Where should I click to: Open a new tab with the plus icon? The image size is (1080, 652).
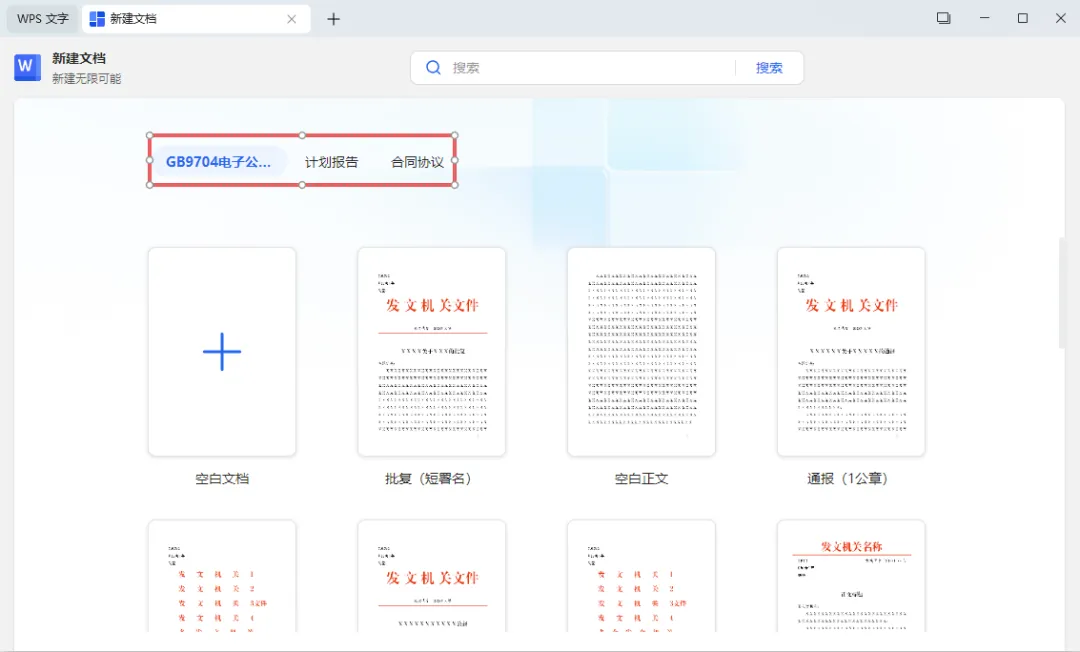coord(333,19)
